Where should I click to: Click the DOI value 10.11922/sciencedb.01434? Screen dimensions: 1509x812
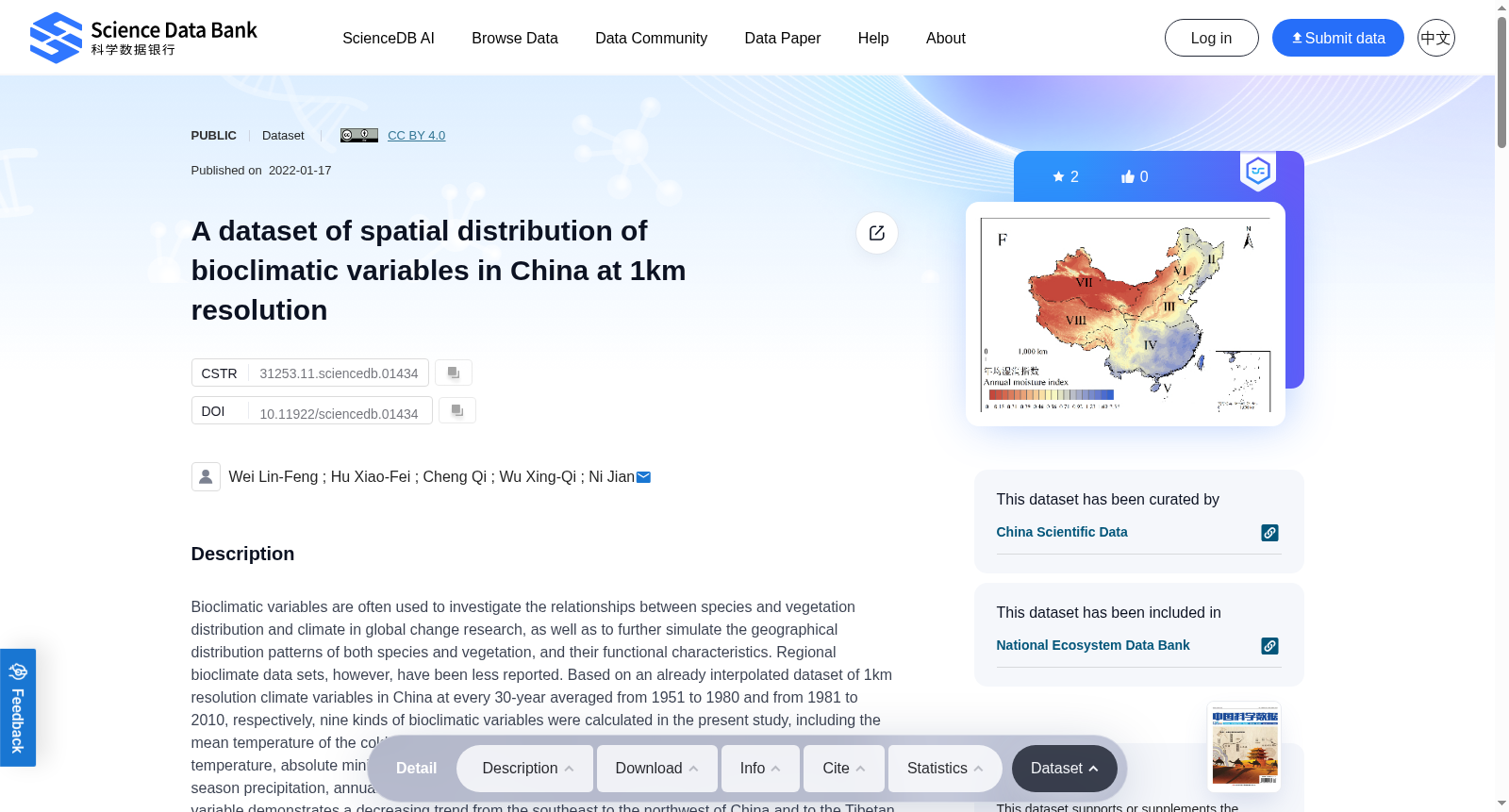339,414
